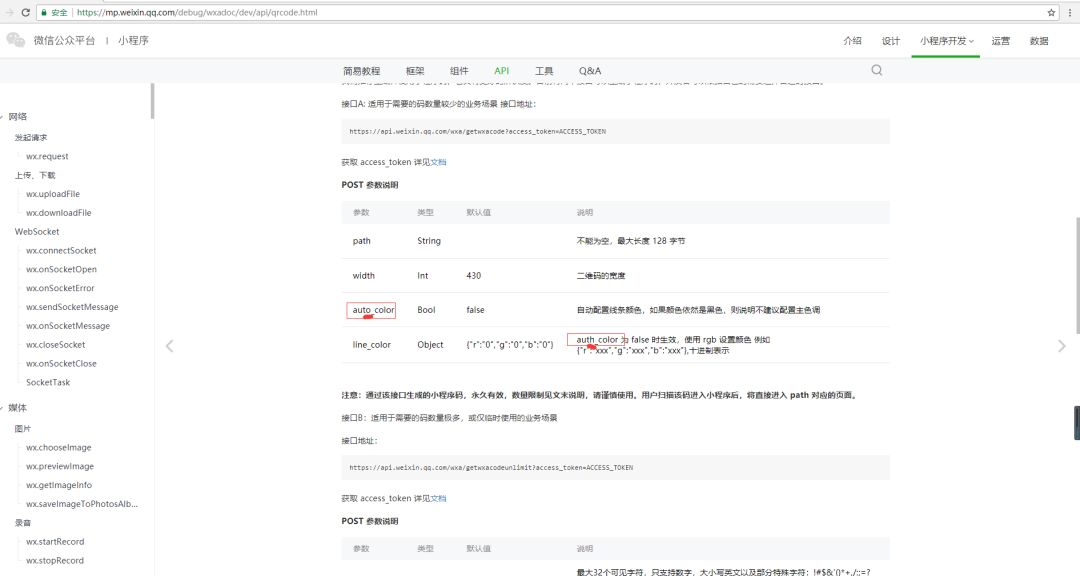This screenshot has width=1080, height=576.
Task: Click the getwxacode URL code block
Action: 615,132
